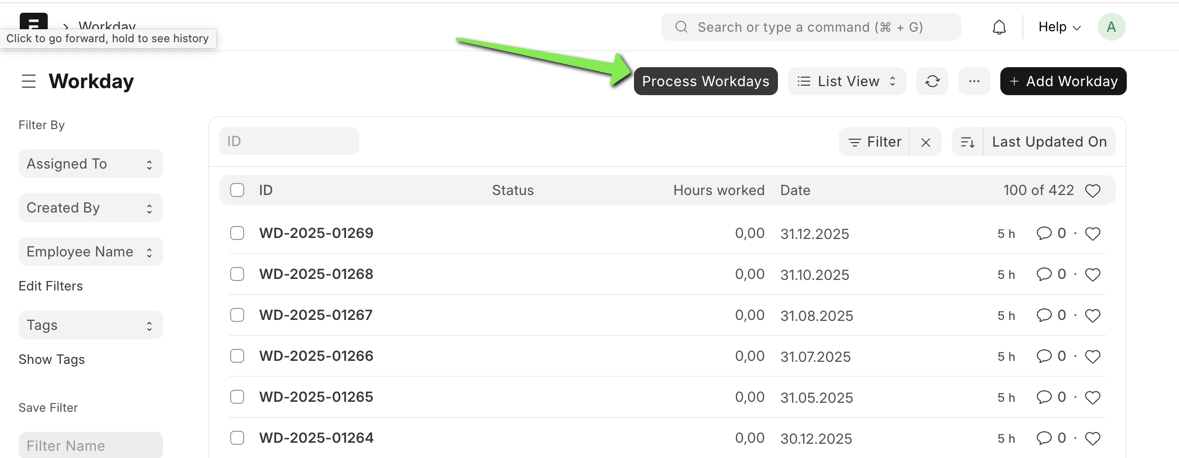Image resolution: width=1179 pixels, height=458 pixels.
Task: Open comments for WD-2025-01264
Action: (x=1051, y=438)
